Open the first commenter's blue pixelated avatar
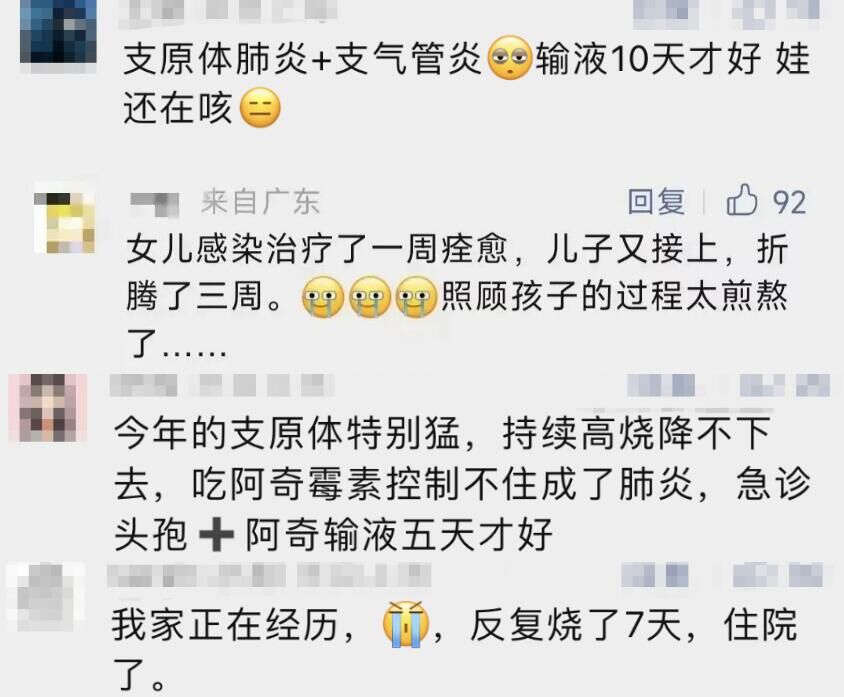Screen dimensions: 844x697 point(58,32)
